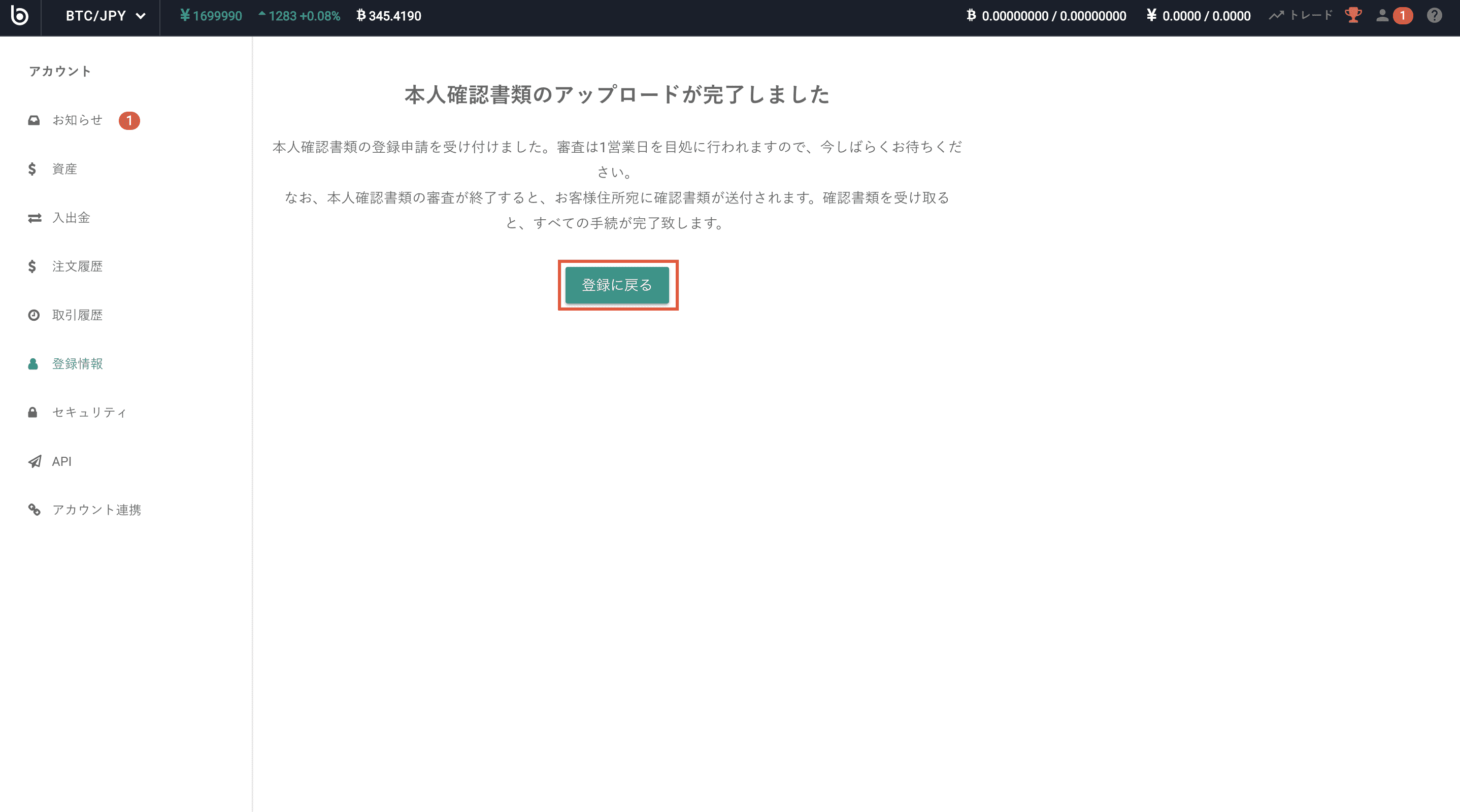The image size is (1460, 812).
Task: Open 注文履歴 page
Action: click(x=78, y=266)
